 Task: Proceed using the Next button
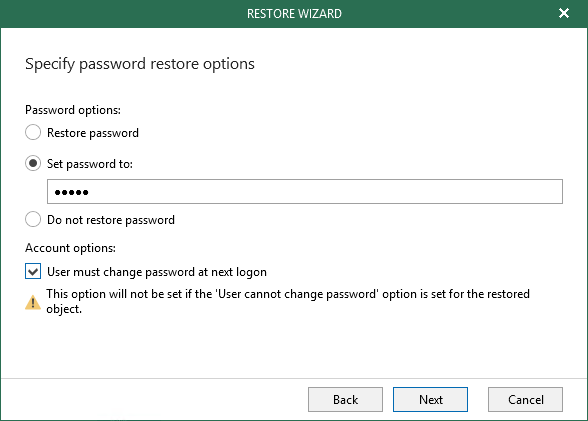click(430, 400)
